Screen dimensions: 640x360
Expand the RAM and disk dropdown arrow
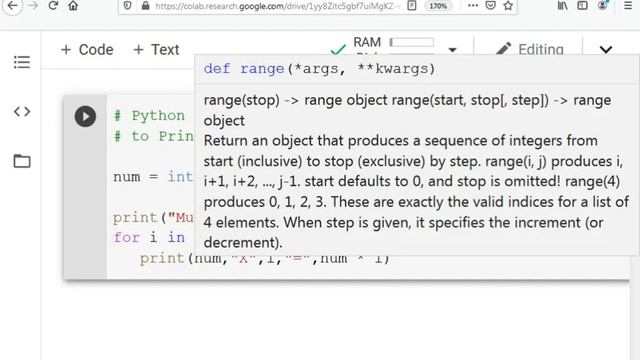452,50
